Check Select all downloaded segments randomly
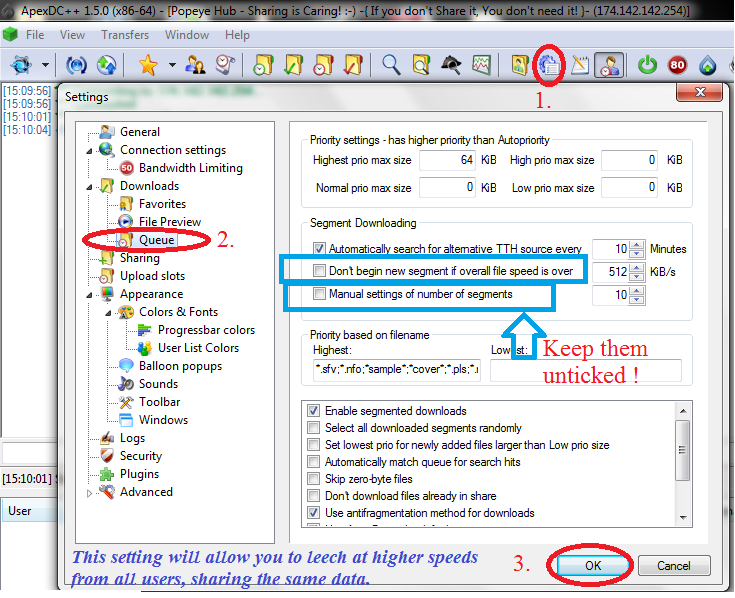The height and width of the screenshot is (598, 735). point(313,427)
